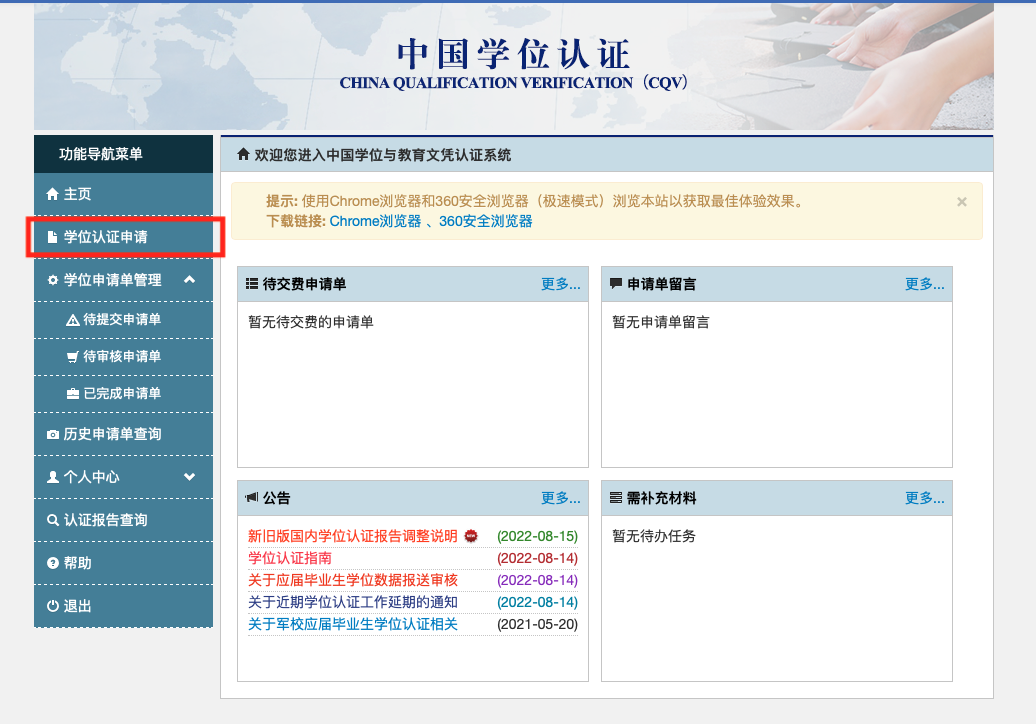Click the power icon beside 退出

53,606
